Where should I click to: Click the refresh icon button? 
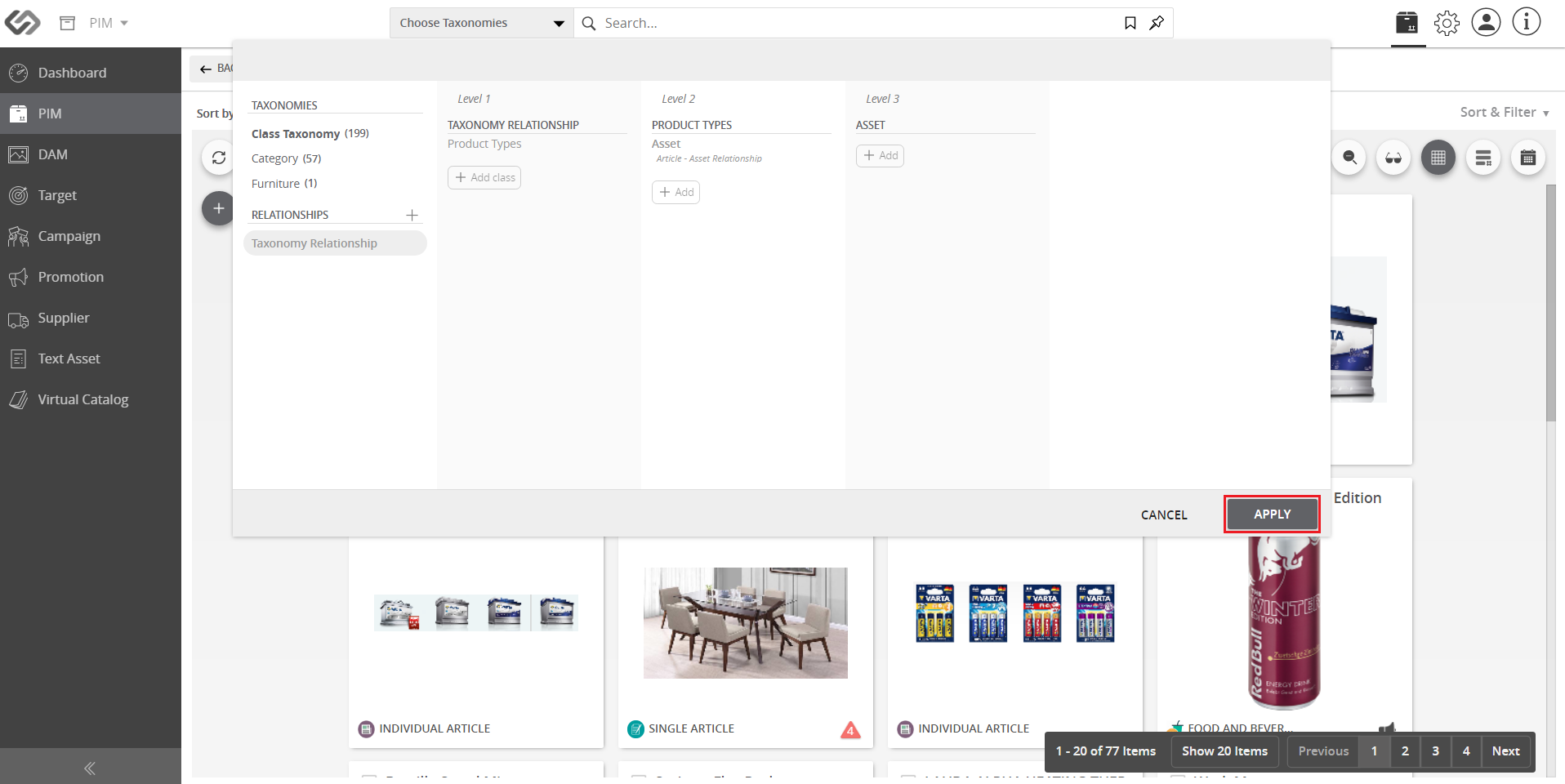[219, 158]
